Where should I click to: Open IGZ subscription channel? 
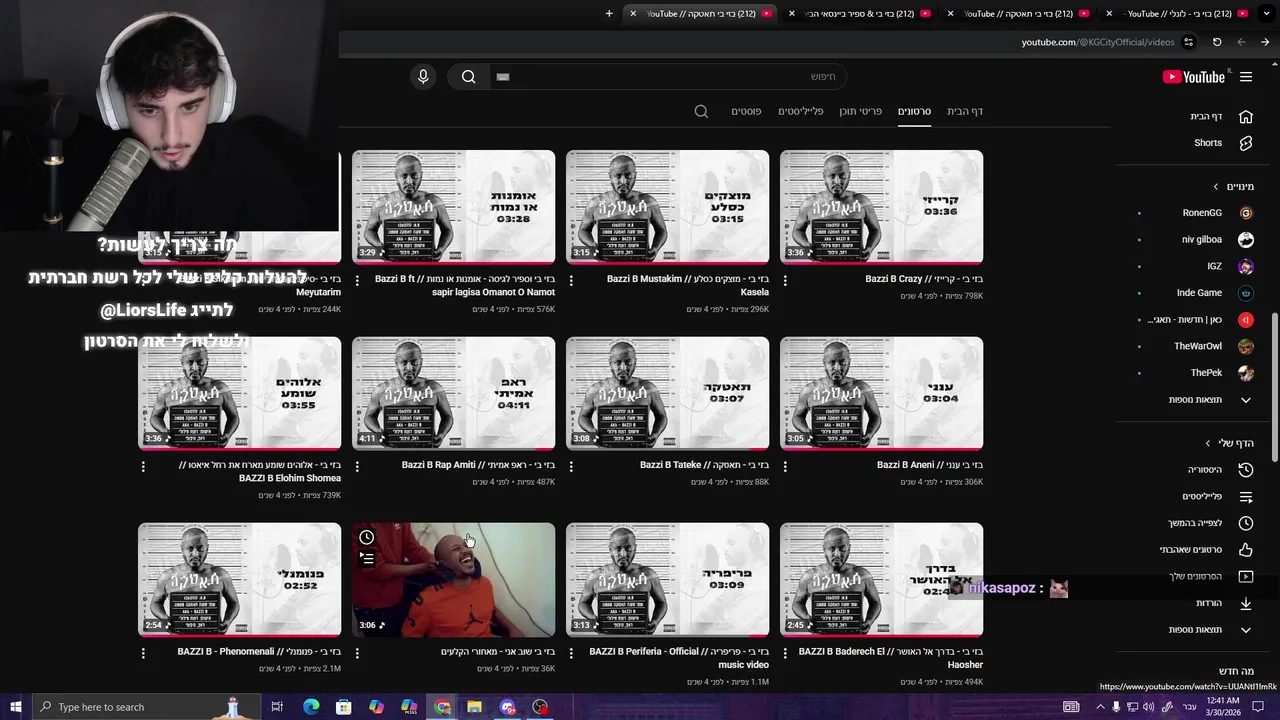click(x=1230, y=266)
